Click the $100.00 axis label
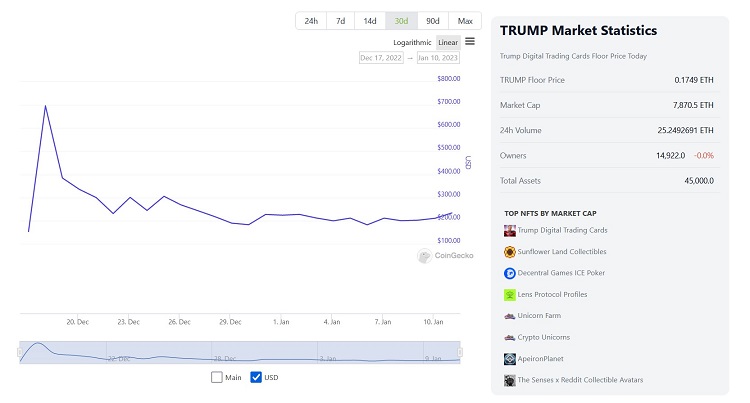The height and width of the screenshot is (403, 750). [x=449, y=240]
